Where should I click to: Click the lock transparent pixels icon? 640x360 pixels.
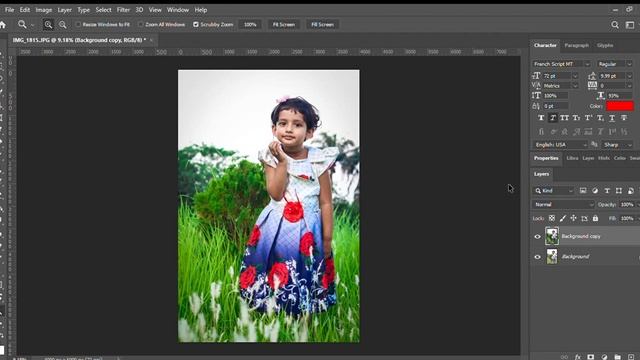552,218
